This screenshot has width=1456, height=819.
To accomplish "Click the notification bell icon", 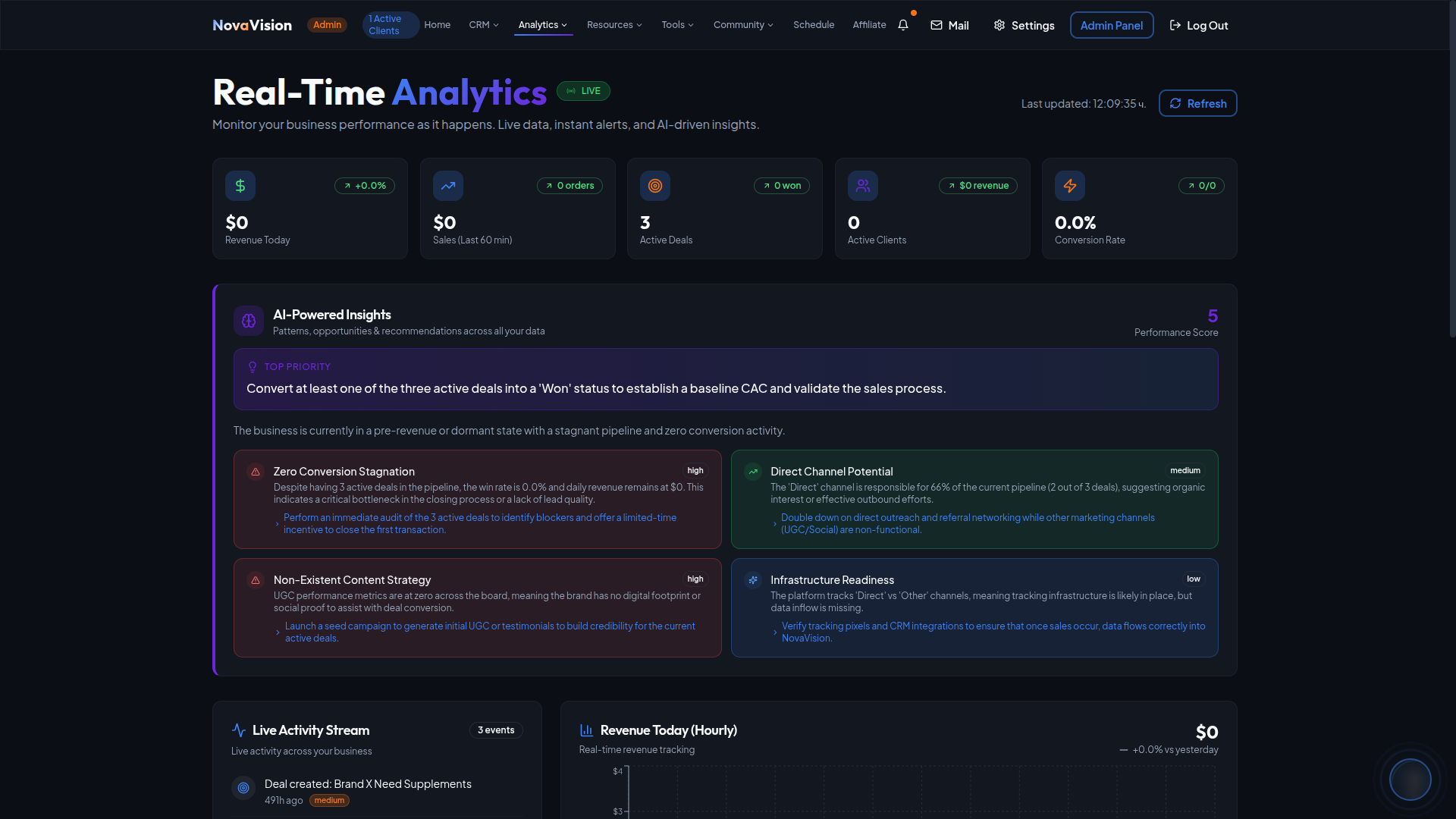I will point(902,25).
